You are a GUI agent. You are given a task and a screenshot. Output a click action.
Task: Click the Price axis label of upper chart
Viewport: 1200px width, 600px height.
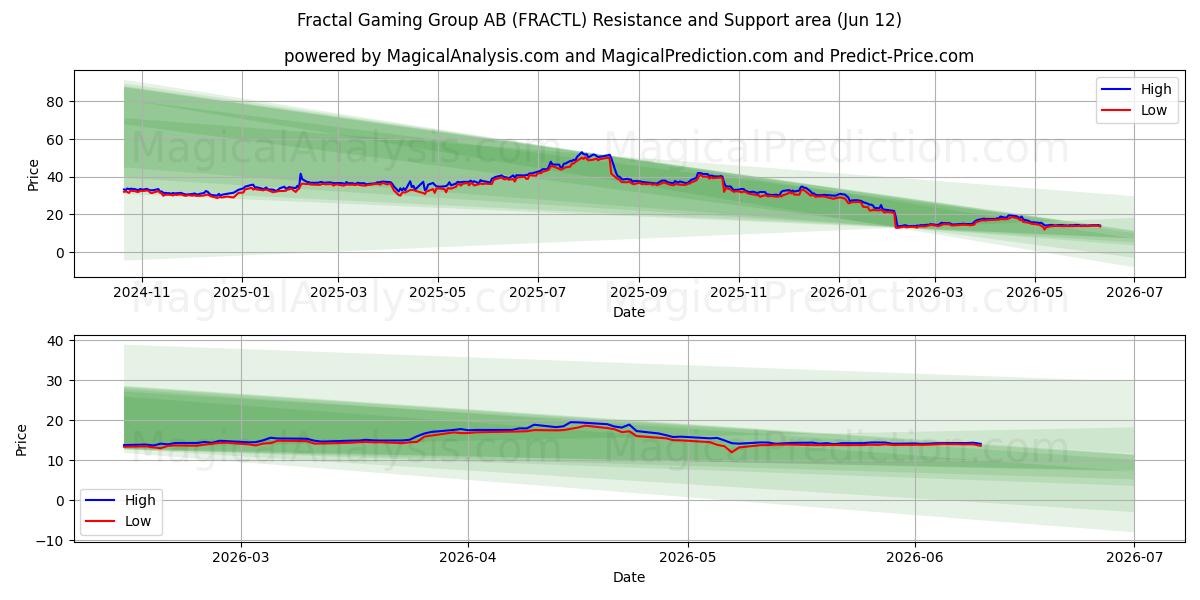click(x=33, y=174)
